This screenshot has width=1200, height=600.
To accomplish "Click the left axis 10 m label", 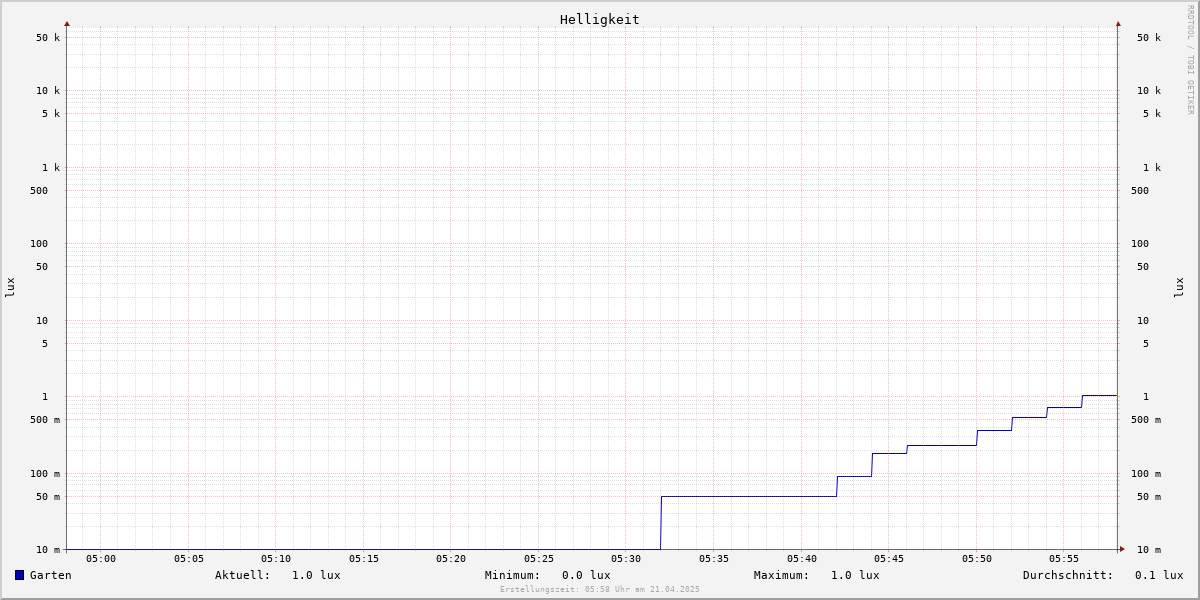I will pyautogui.click(x=48, y=550).
